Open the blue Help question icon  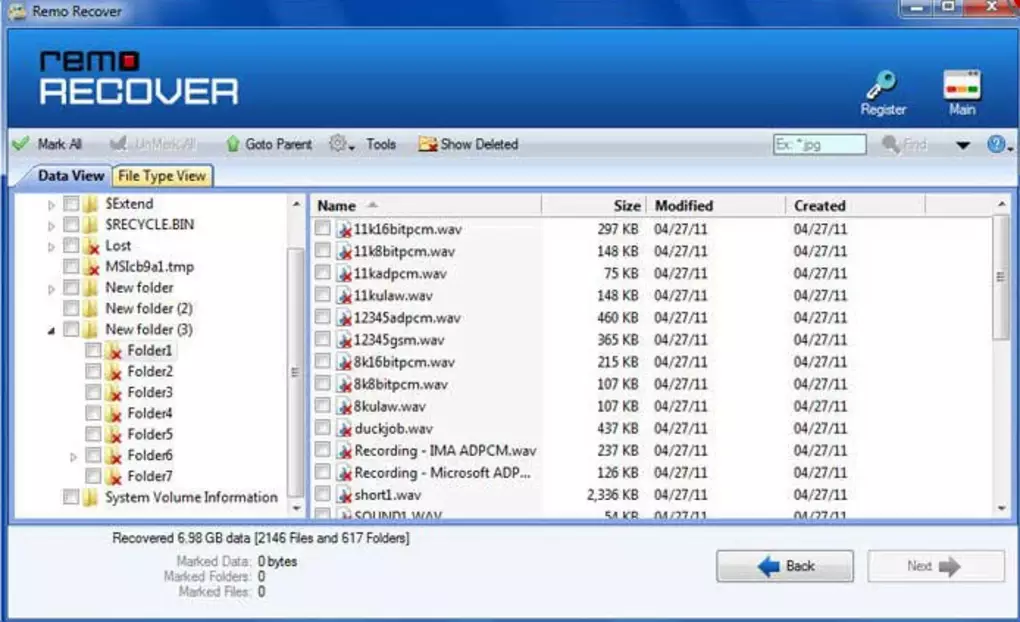(995, 144)
